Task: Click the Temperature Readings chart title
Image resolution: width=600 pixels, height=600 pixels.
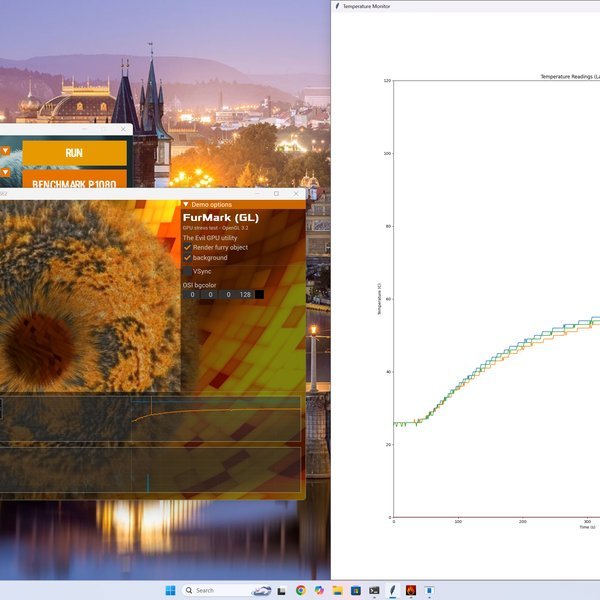Action: point(570,77)
